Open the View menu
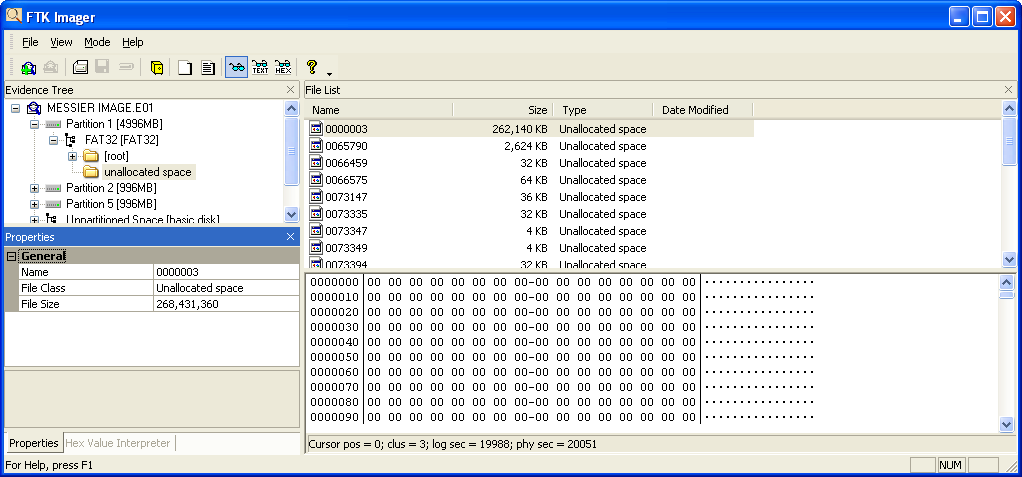1022x477 pixels. click(x=61, y=42)
